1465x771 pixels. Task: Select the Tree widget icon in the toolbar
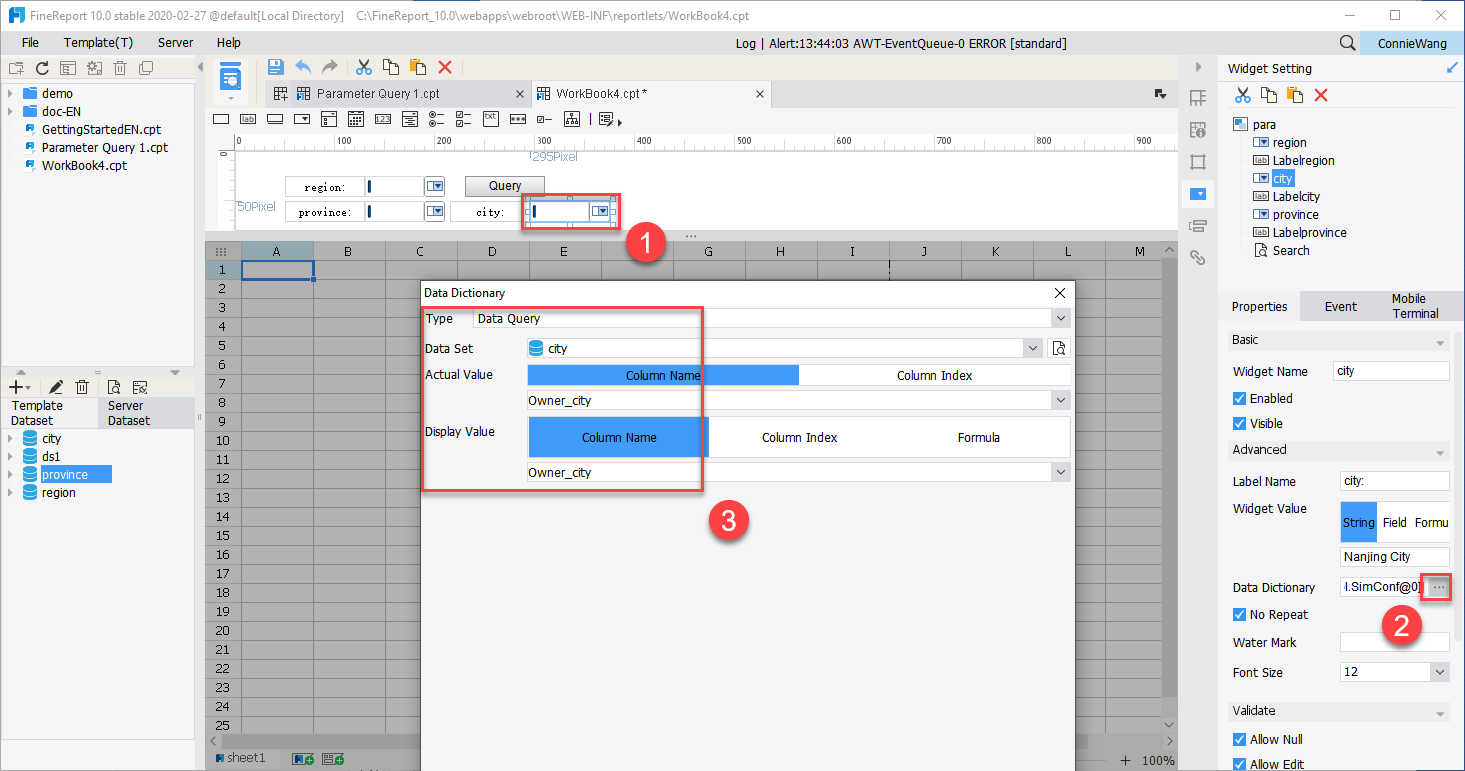coord(571,118)
